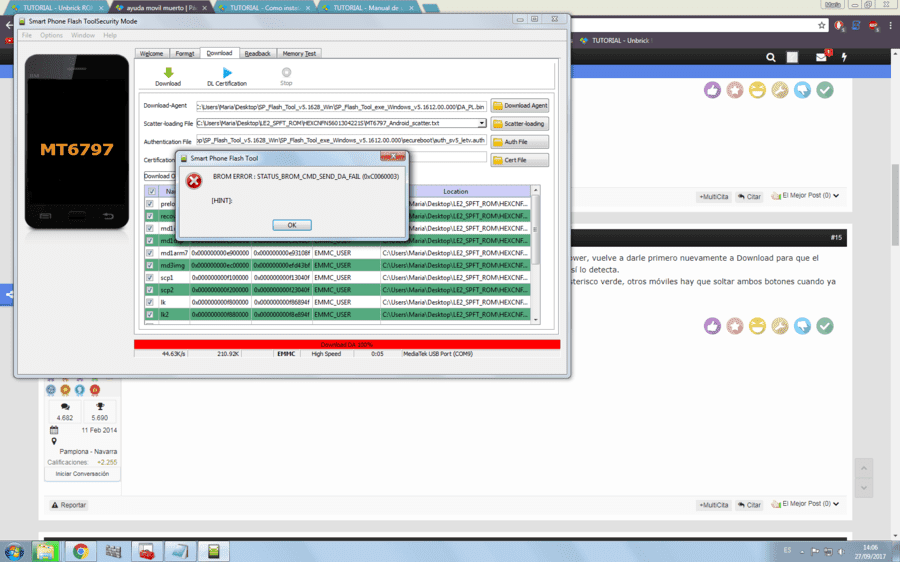The image size is (900, 562).
Task: Toggle the md3img partition checkbox
Action: (150, 265)
